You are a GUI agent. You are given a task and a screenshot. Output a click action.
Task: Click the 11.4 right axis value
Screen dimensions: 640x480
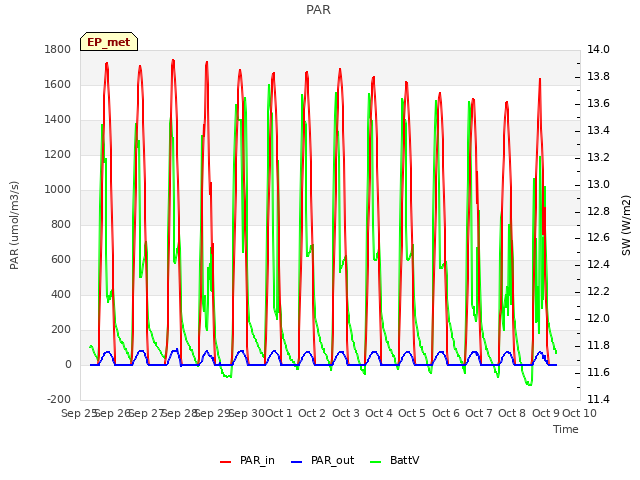coord(598,400)
